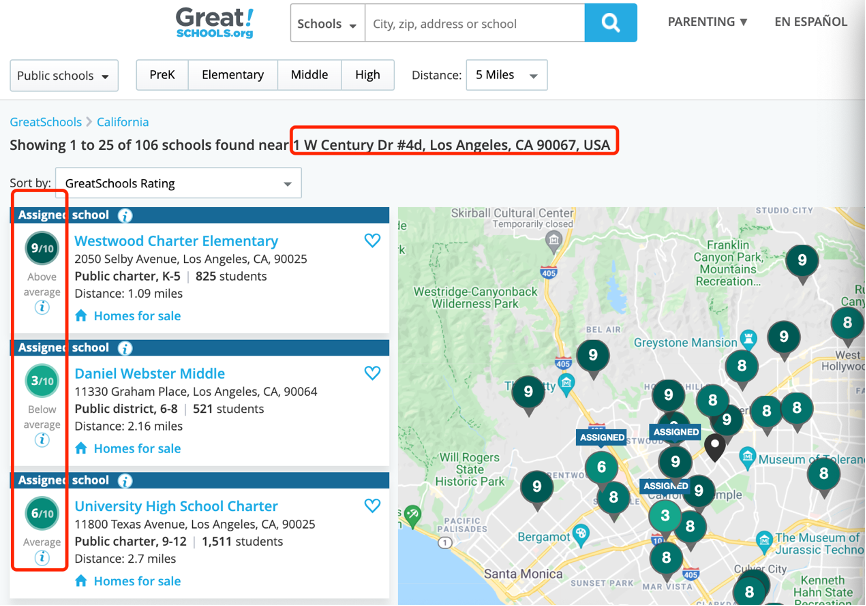Open assigned school info above Daniel Webster

tap(125, 348)
